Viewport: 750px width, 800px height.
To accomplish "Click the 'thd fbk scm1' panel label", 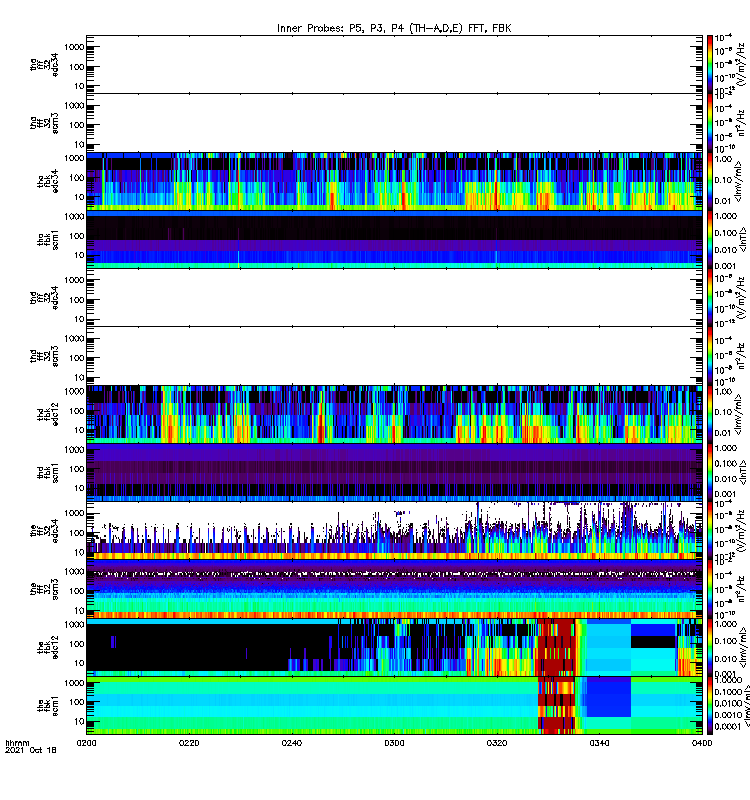I will tap(48, 472).
